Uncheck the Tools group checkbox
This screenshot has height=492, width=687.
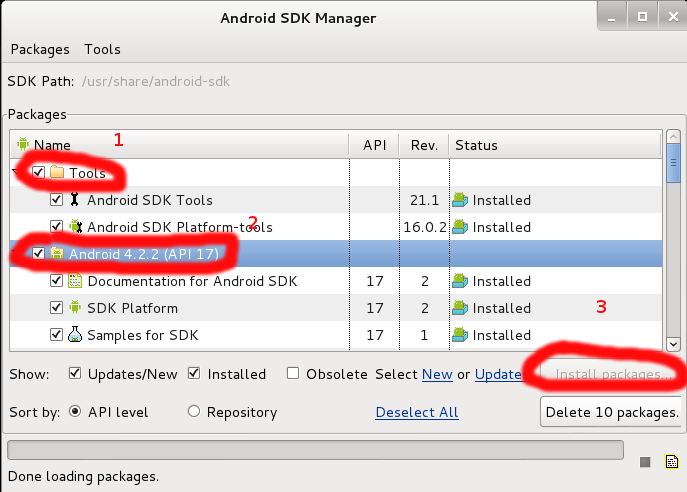pos(39,172)
